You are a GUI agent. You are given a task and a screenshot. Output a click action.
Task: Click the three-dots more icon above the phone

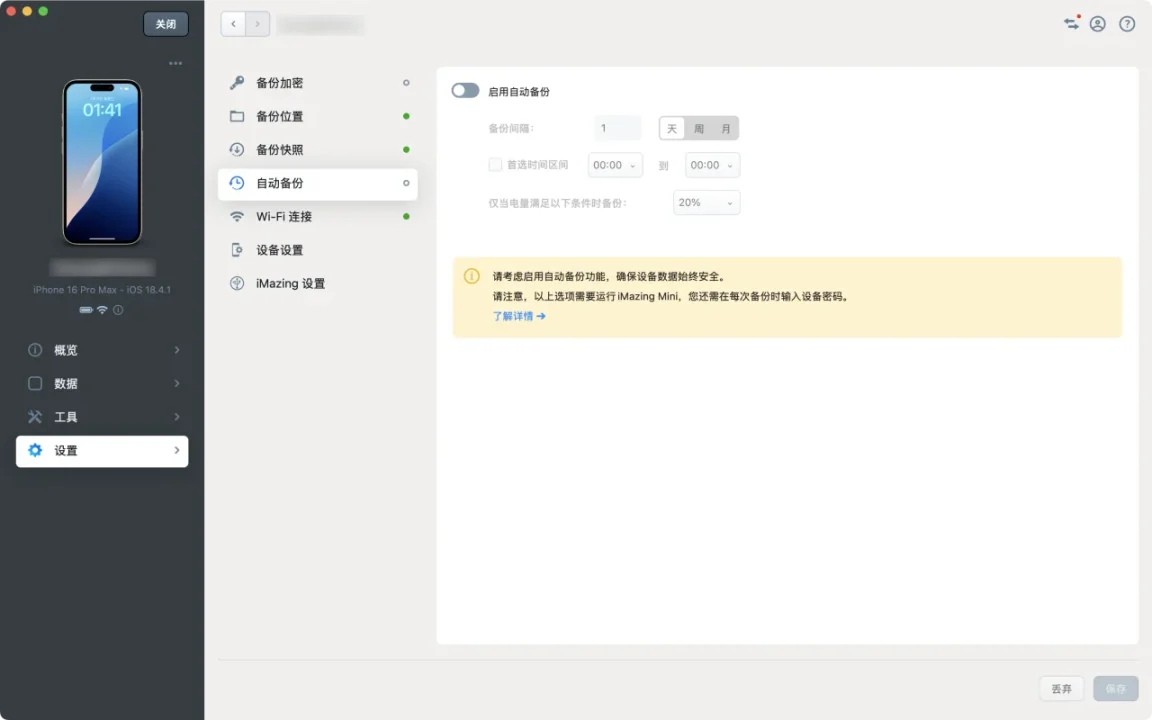click(x=176, y=63)
